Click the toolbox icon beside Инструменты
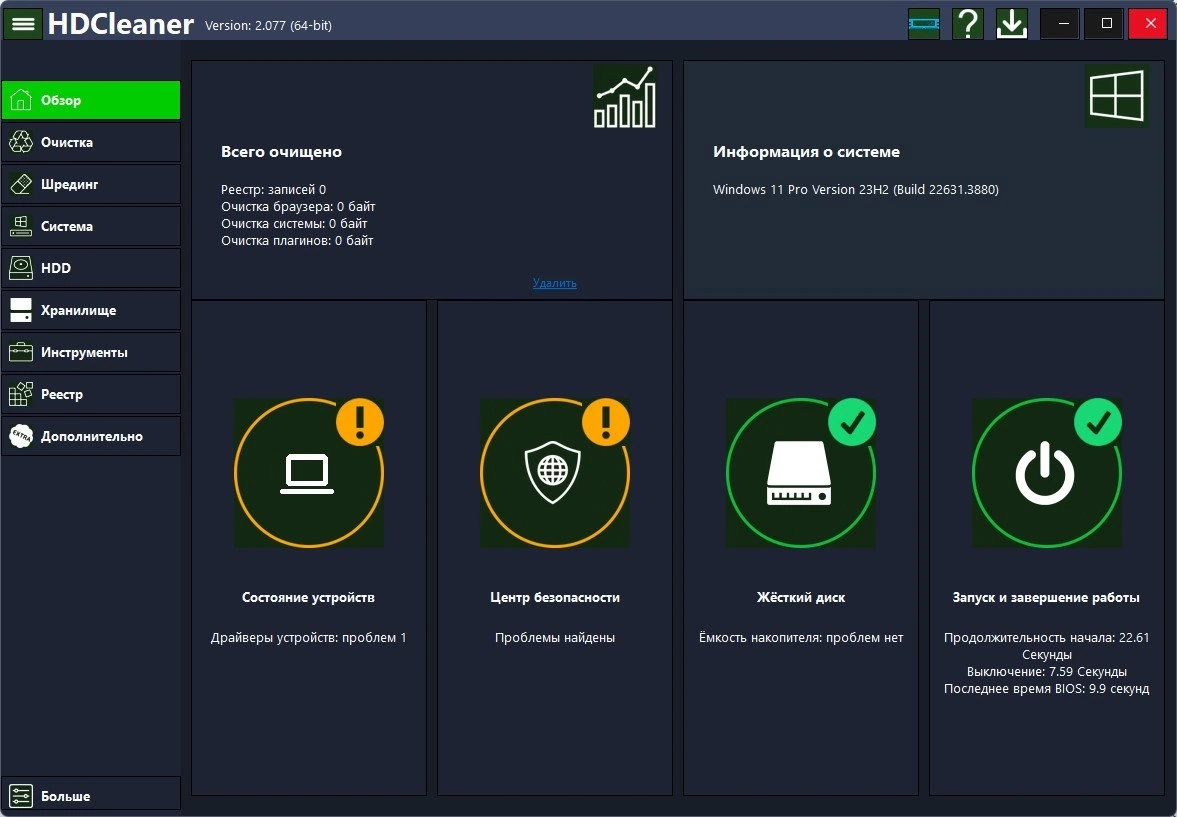 click(21, 352)
